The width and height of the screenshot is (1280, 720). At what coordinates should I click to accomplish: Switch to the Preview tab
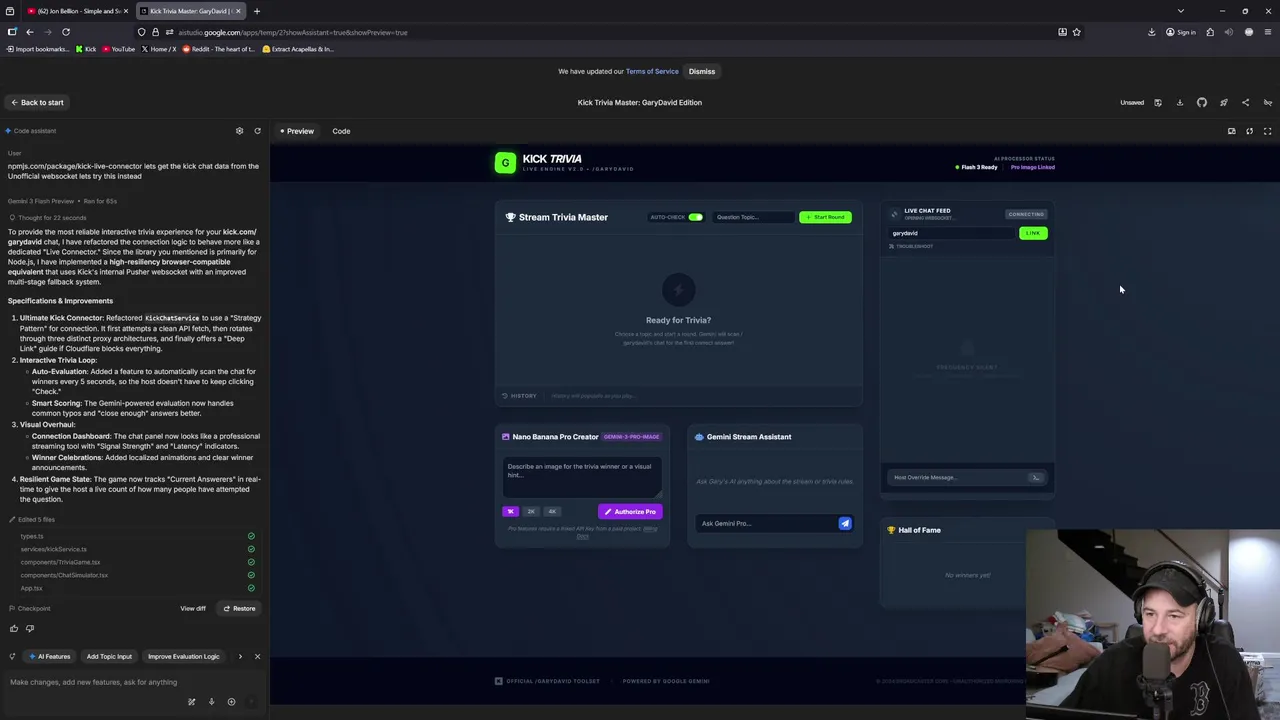click(x=297, y=131)
